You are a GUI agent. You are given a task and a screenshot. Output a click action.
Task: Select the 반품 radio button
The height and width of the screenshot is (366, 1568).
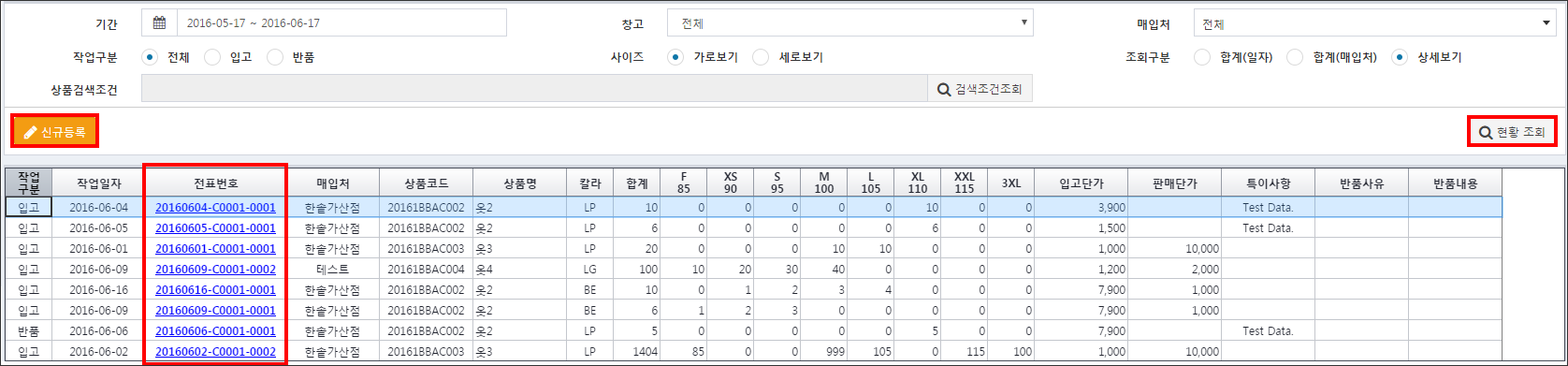(275, 57)
